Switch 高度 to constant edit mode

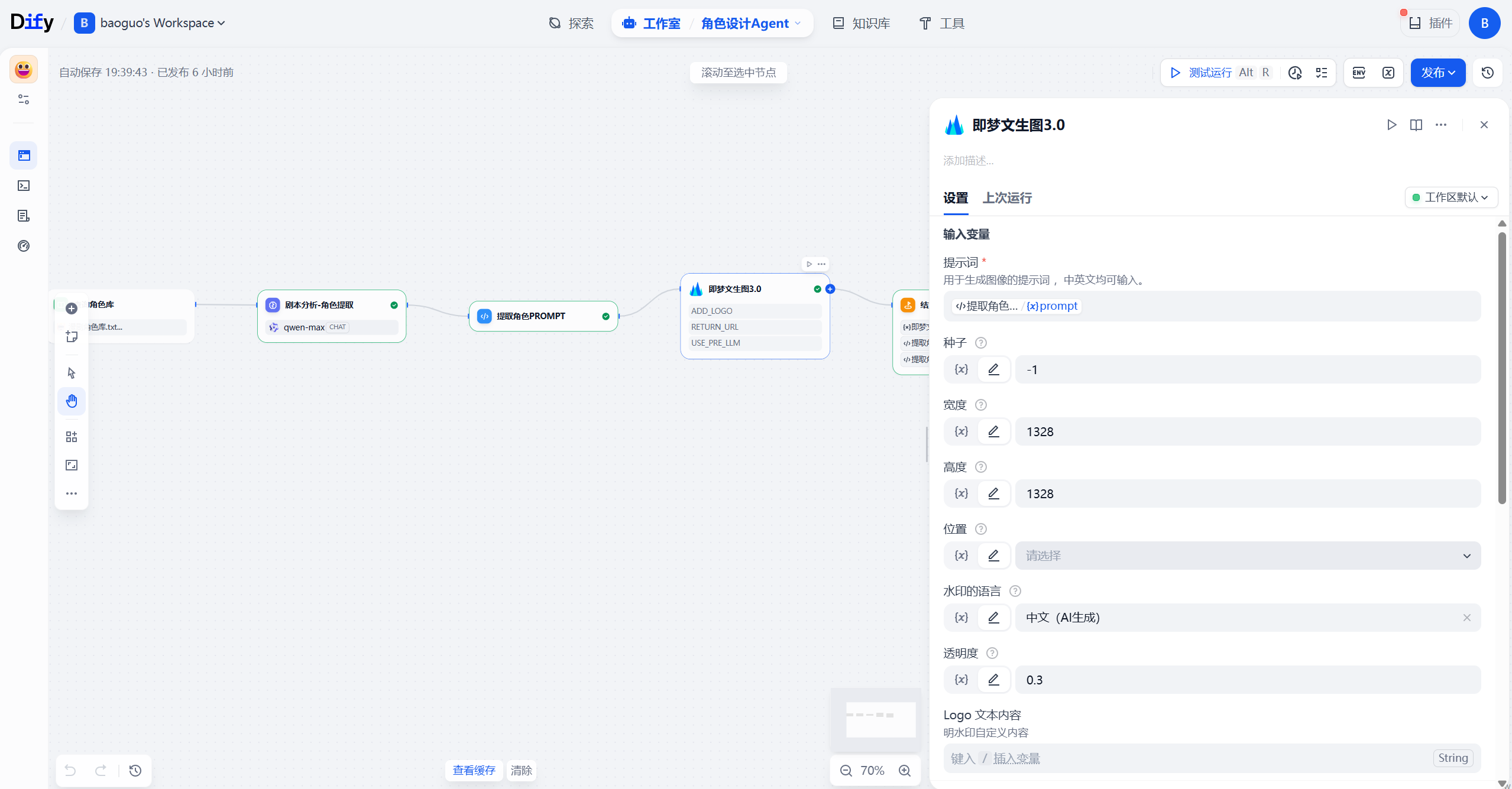coord(994,493)
